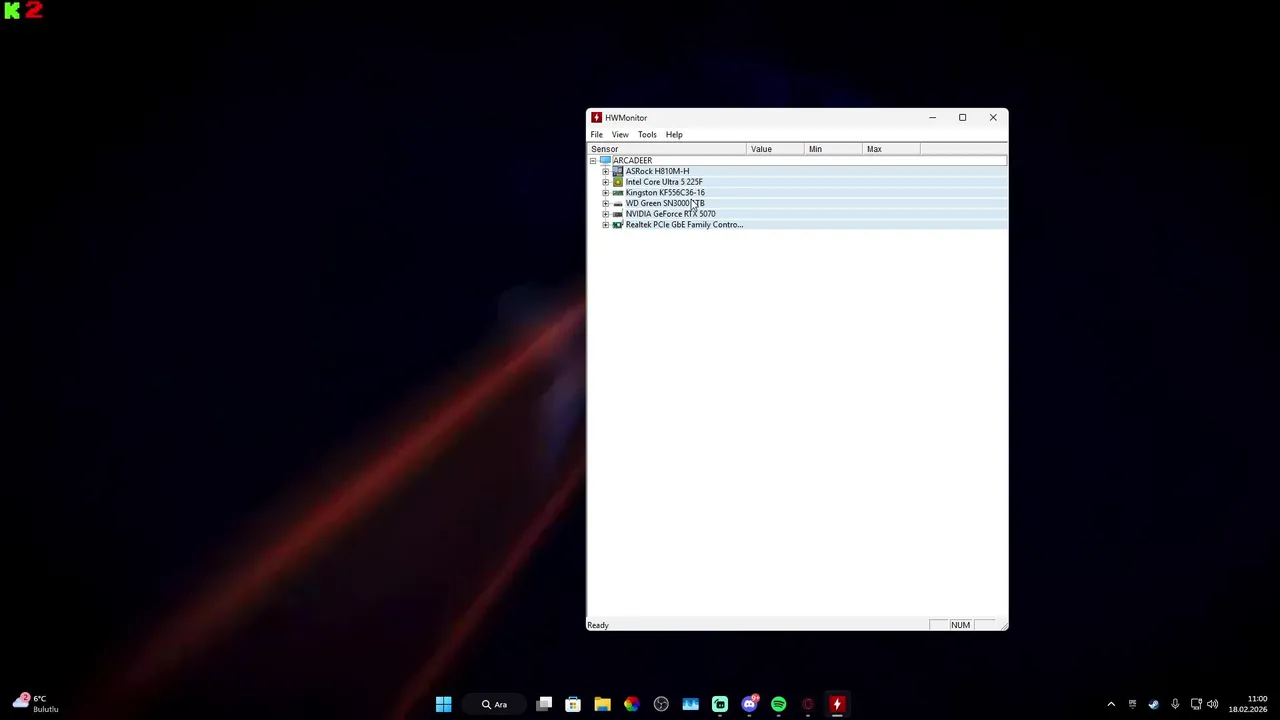Select the Kingston KF556C36-16 text

[665, 193]
